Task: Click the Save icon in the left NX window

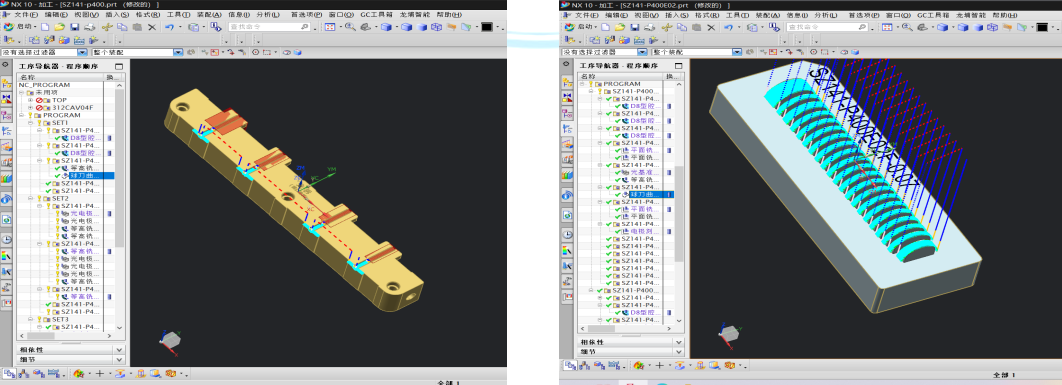Action: pyautogui.click(x=75, y=27)
